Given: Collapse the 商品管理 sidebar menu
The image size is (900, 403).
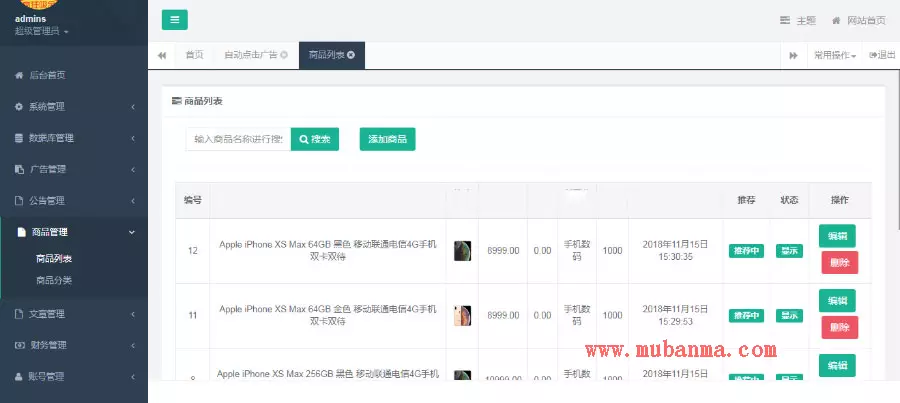Looking at the screenshot, I should point(74,232).
